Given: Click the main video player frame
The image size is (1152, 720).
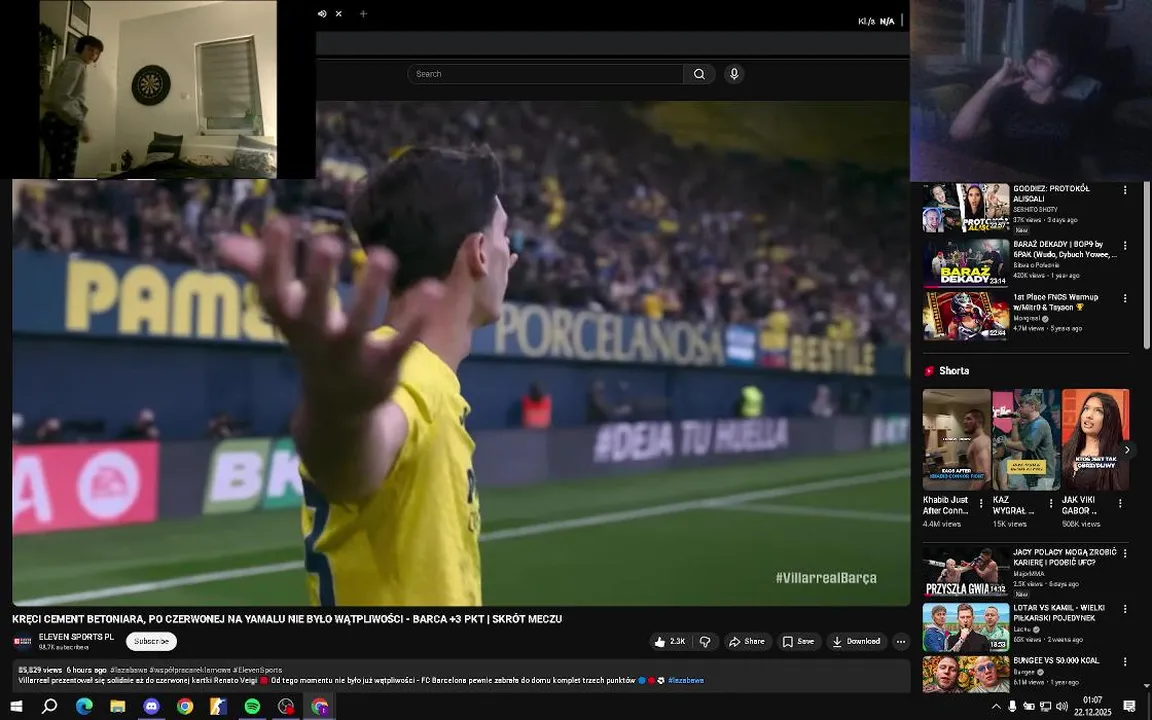Looking at the screenshot, I should pos(461,353).
